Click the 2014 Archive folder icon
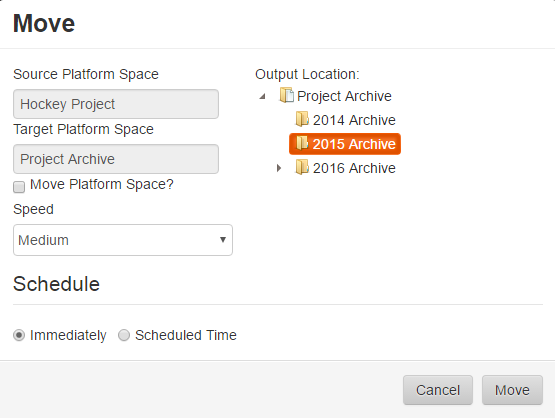 click(302, 119)
